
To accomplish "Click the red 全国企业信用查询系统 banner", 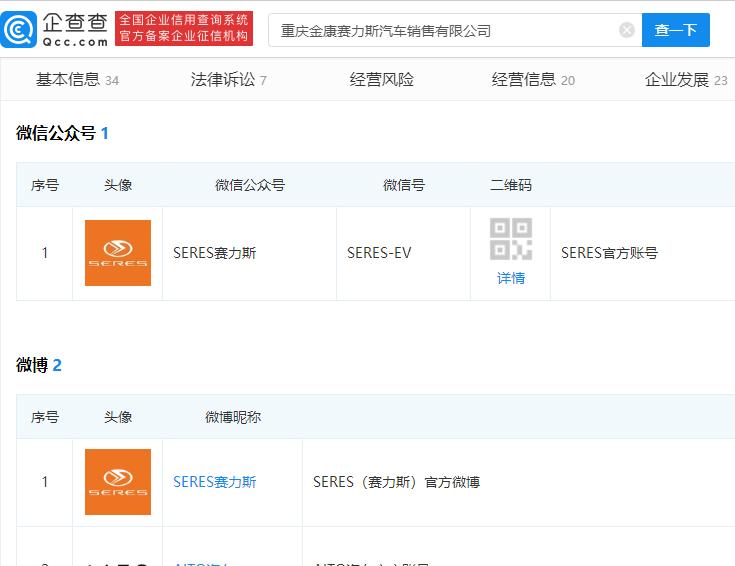I will (184, 28).
